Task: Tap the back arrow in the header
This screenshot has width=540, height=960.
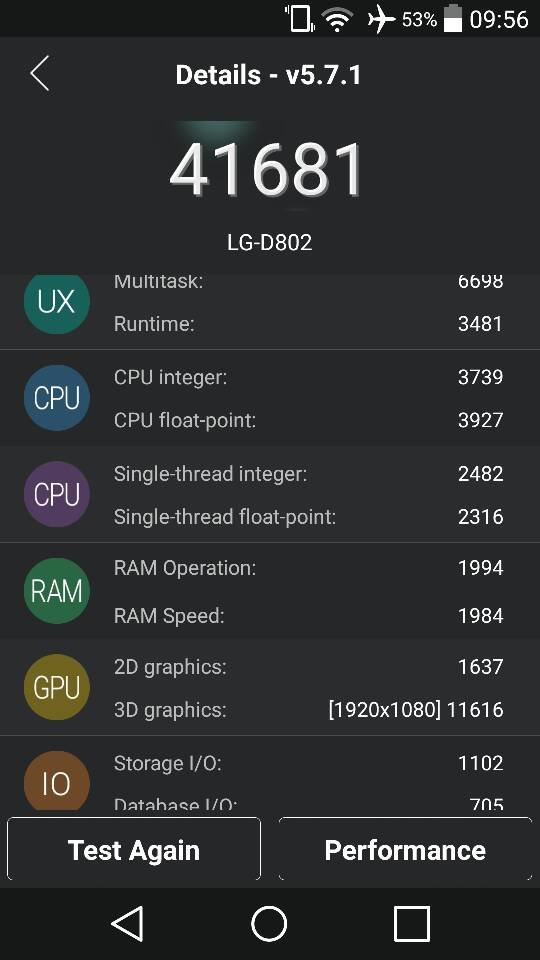Action: point(40,74)
